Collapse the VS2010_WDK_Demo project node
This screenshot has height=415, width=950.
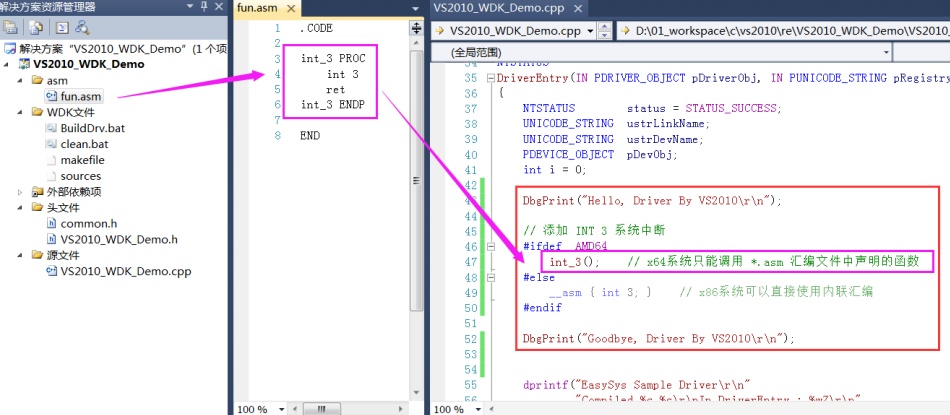pos(6,64)
